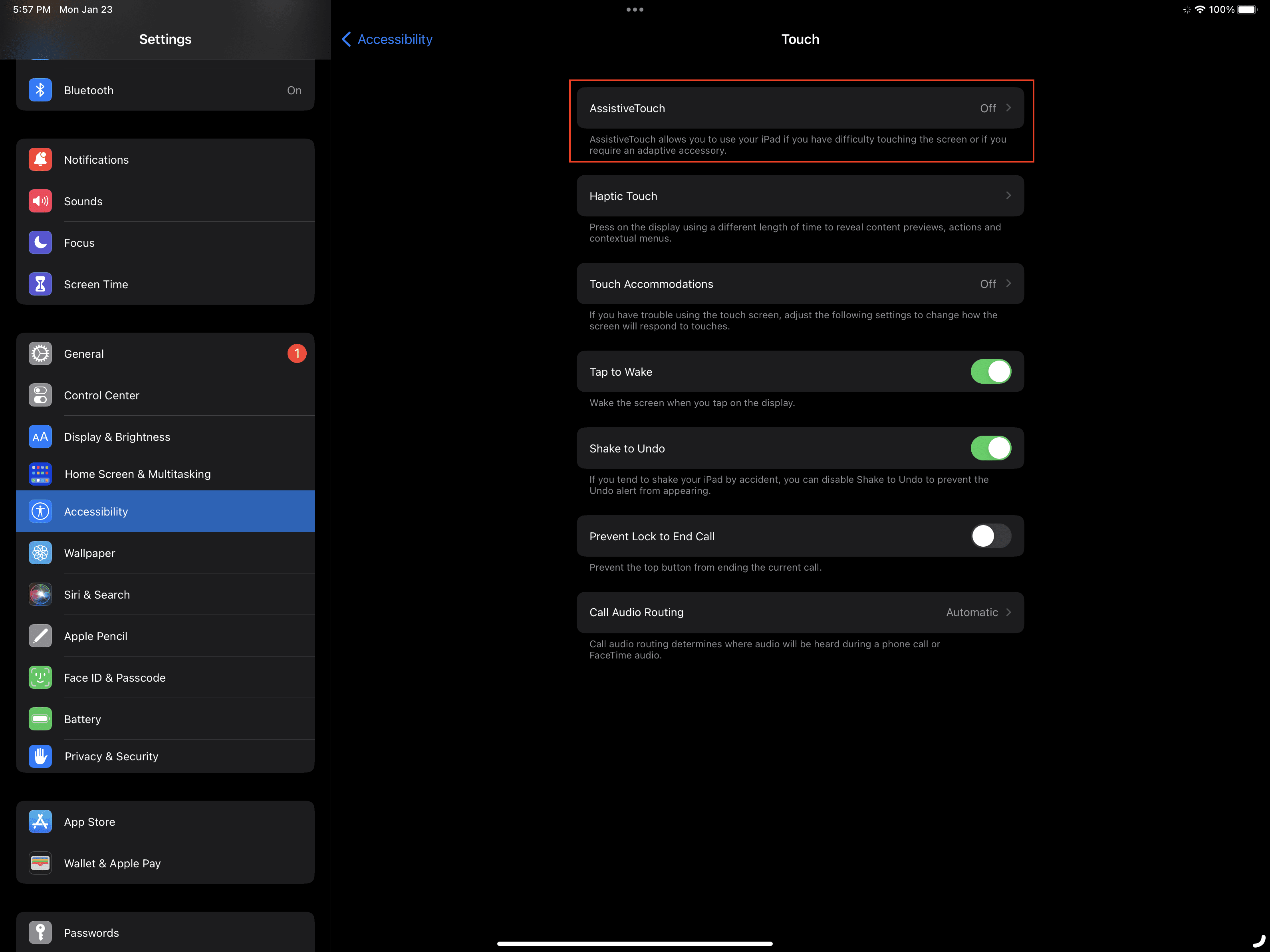Tap the Screen Time hourglass icon
This screenshot has height=952, width=1270.
[x=40, y=284]
